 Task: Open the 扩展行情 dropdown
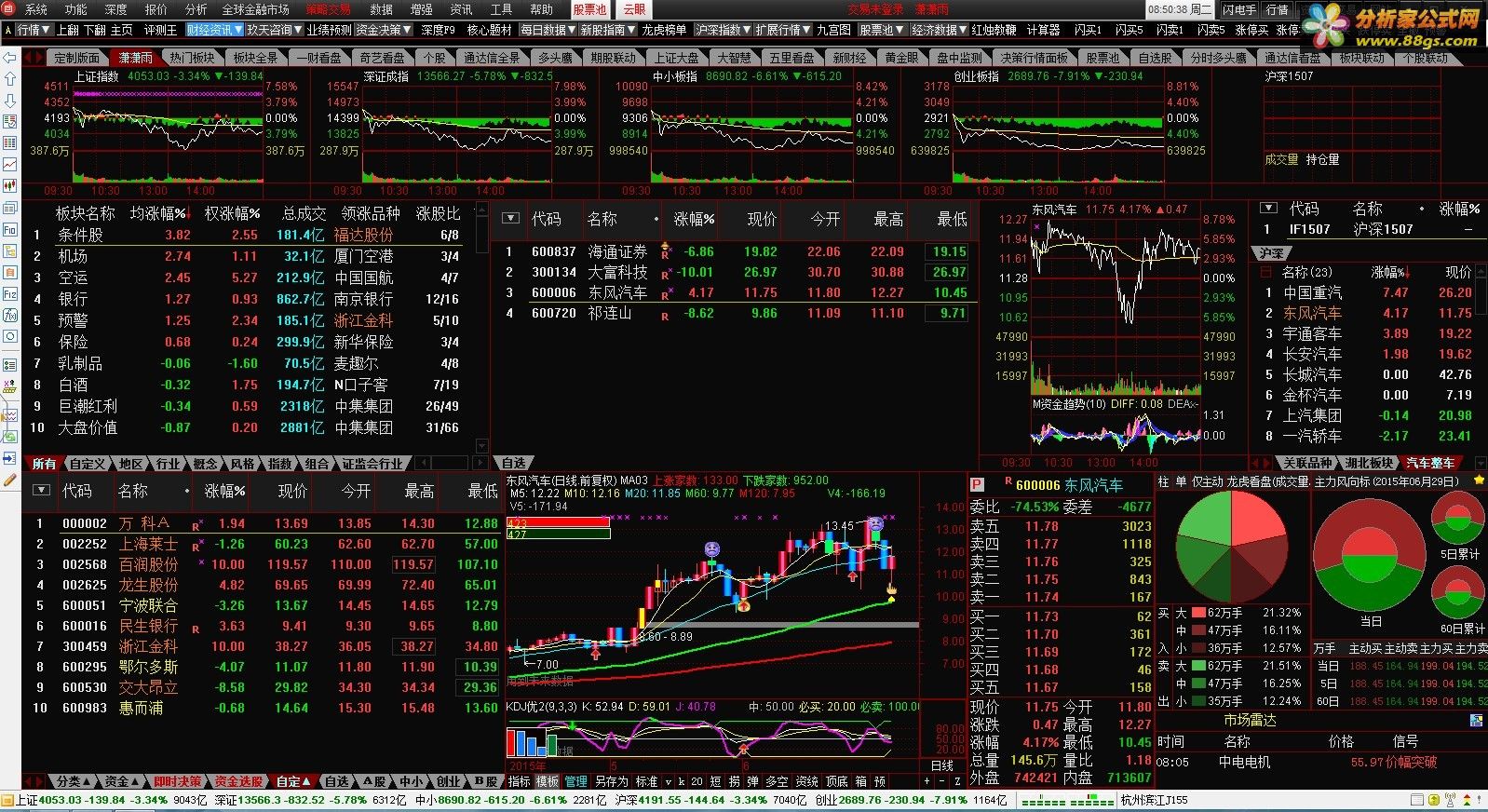click(x=783, y=30)
